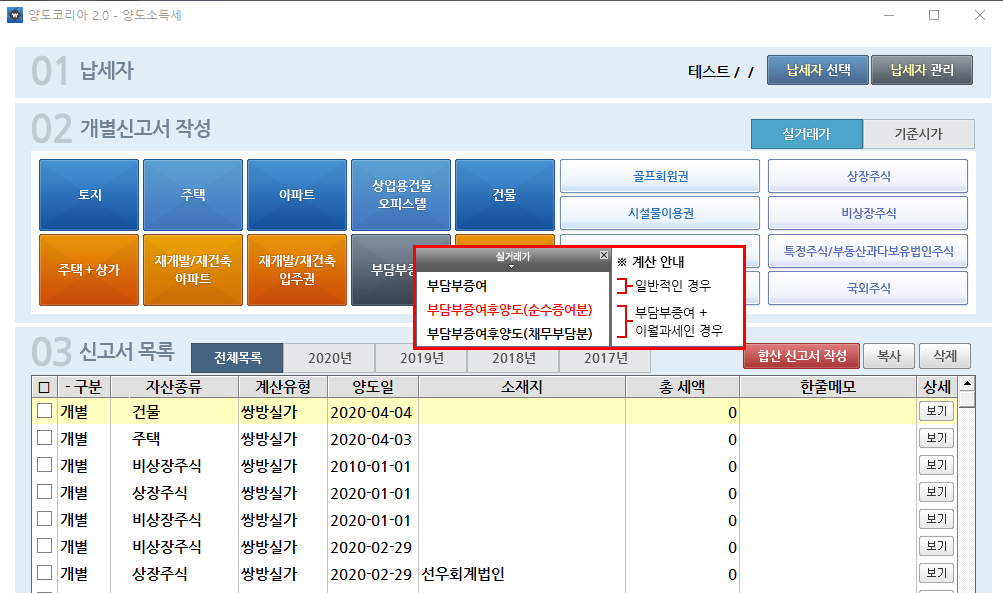Screen dimensions: 1003x593
Task: Open the 상업용건물 오피스텔 tile
Action: [x=401, y=194]
